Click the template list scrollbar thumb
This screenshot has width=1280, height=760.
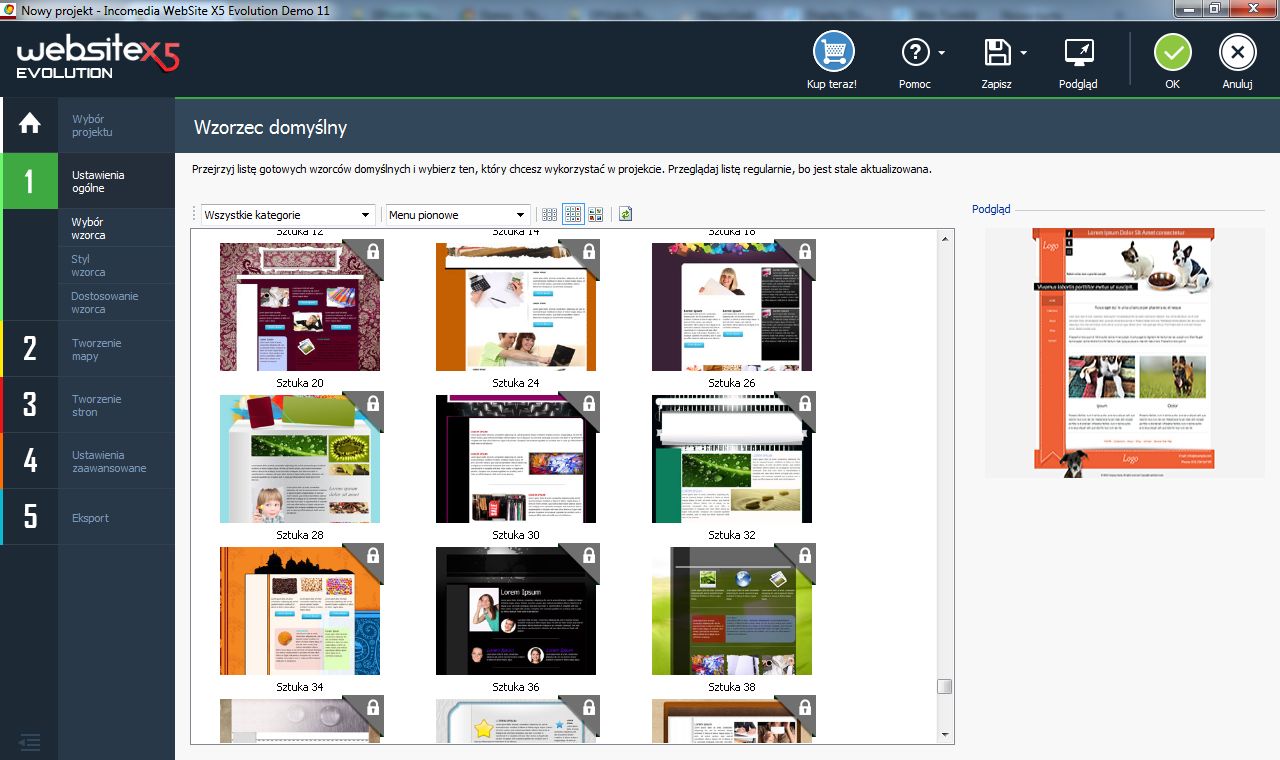945,687
